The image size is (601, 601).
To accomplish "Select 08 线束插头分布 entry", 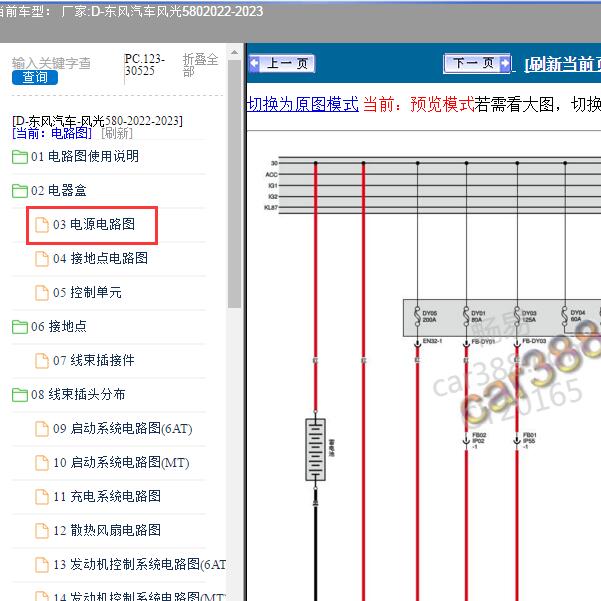I will click(78, 394).
